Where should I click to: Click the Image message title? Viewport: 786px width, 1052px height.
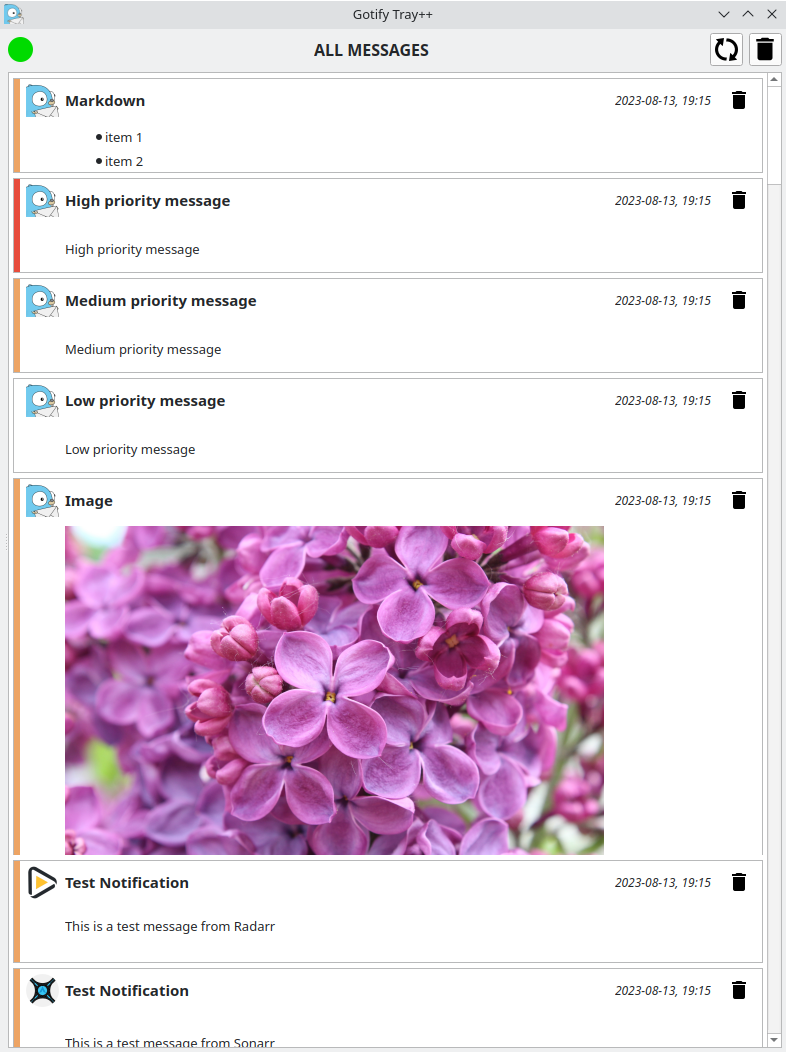pos(89,501)
